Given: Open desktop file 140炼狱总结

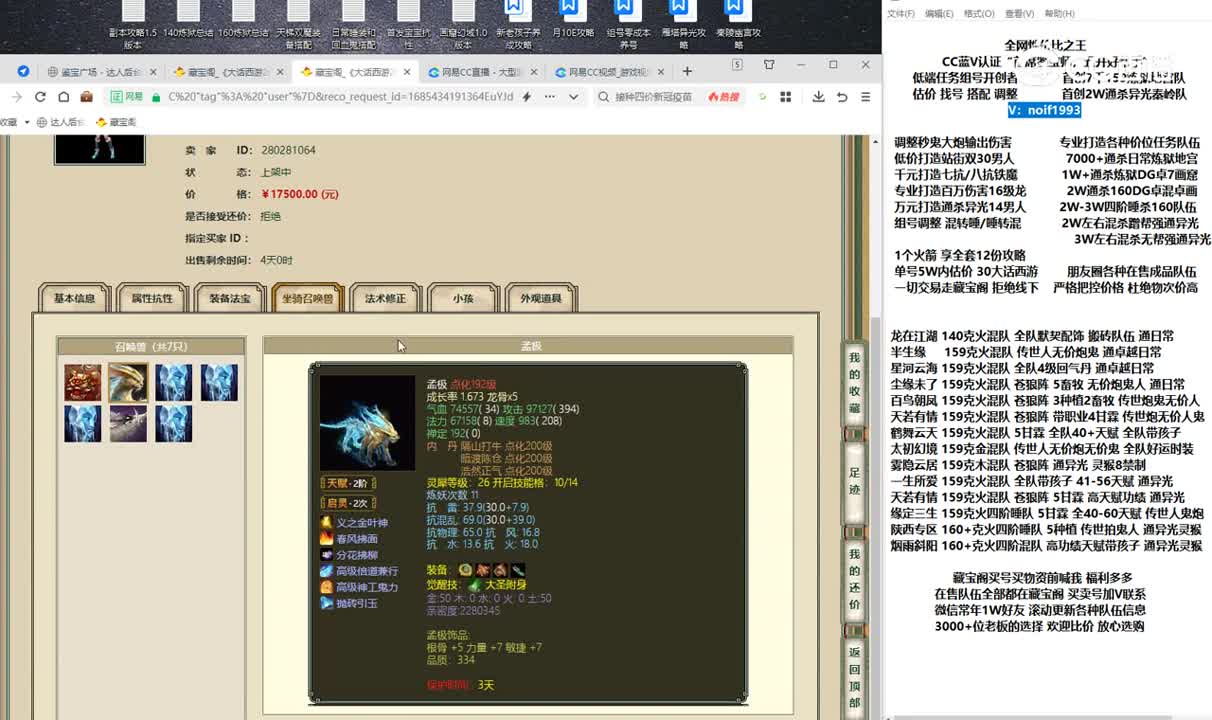Looking at the screenshot, I should click(x=188, y=20).
